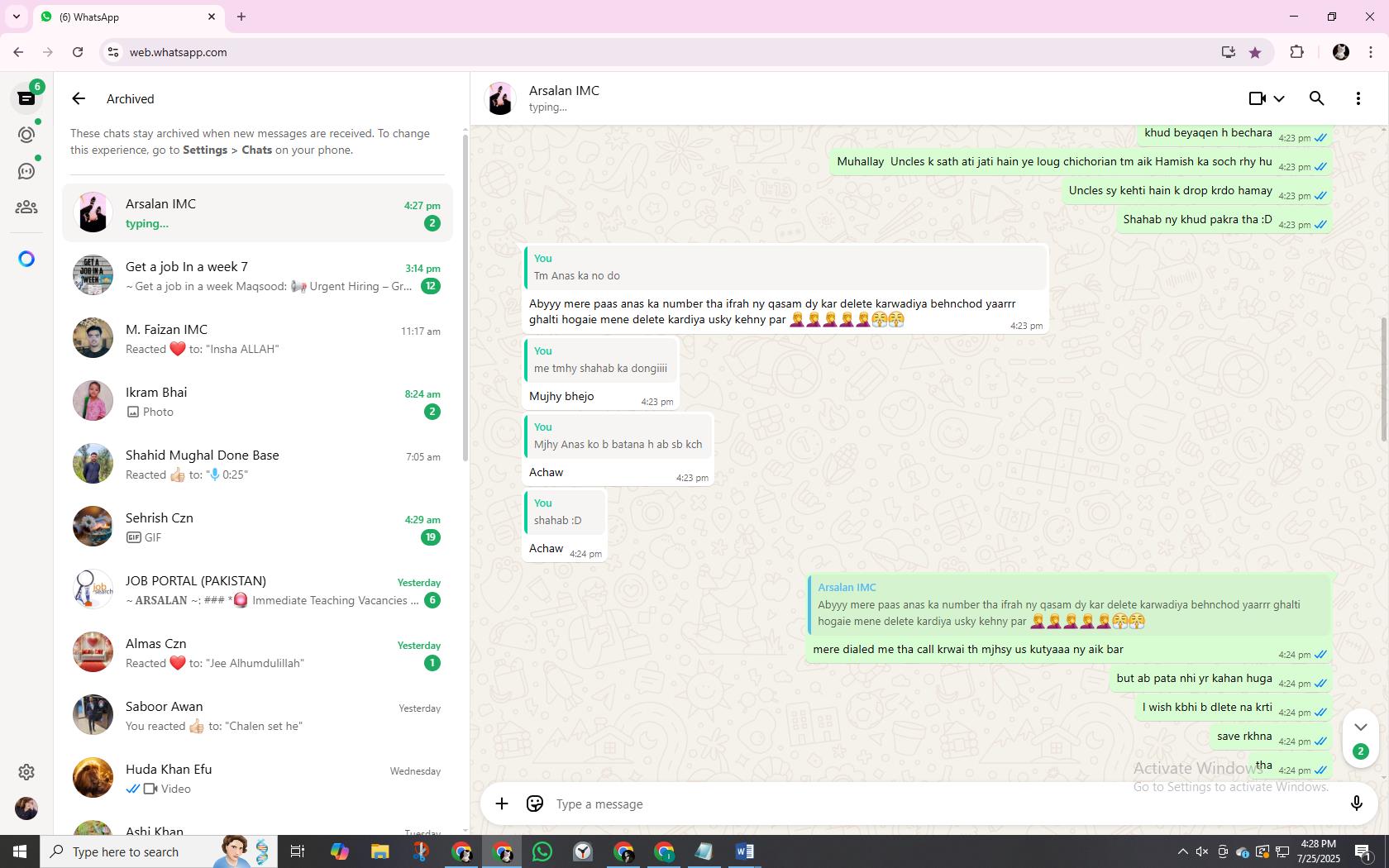
Task: Click the quoted Arsalan IMC message in green bubble
Action: [x=1069, y=604]
